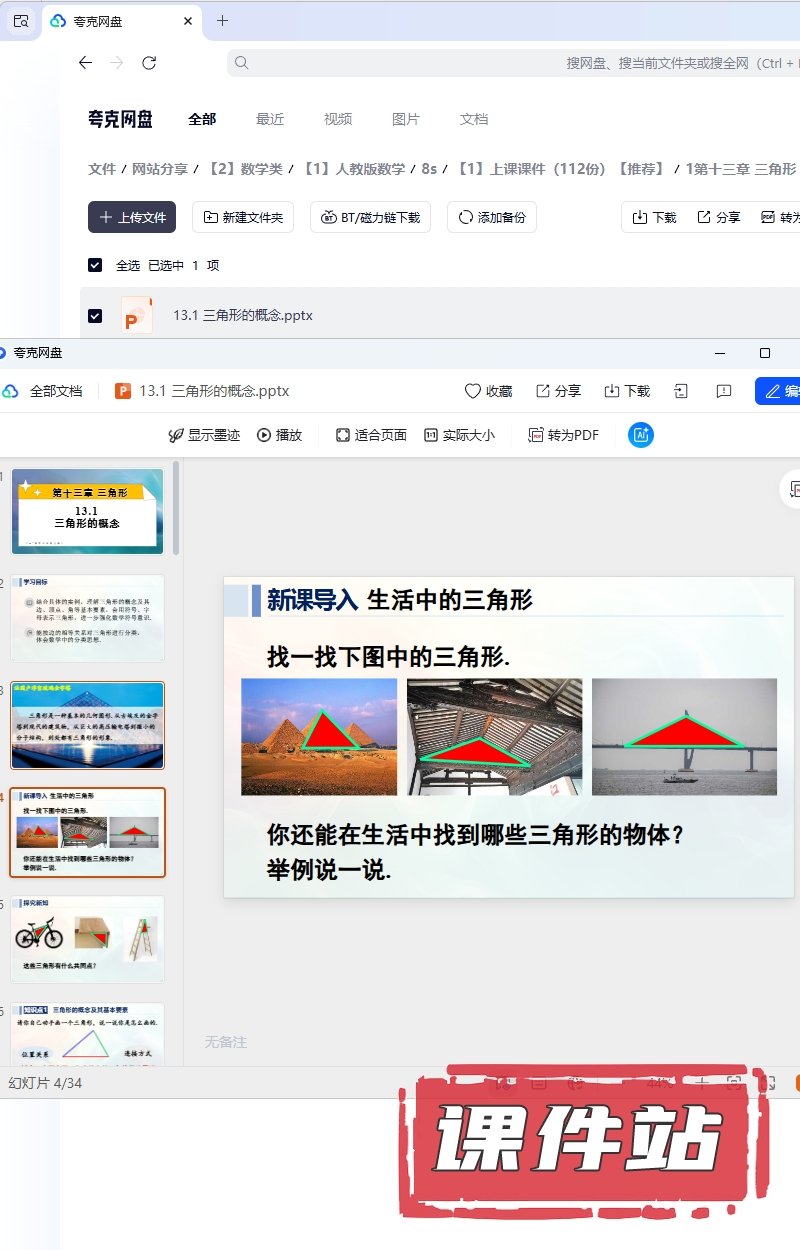
Task: Open the 视频 tab in 夸克网盘
Action: (338, 119)
